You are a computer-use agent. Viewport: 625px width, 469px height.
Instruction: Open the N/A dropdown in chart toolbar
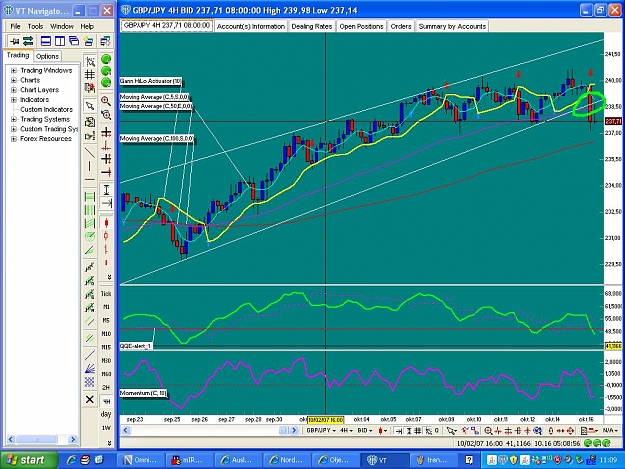pos(610,431)
